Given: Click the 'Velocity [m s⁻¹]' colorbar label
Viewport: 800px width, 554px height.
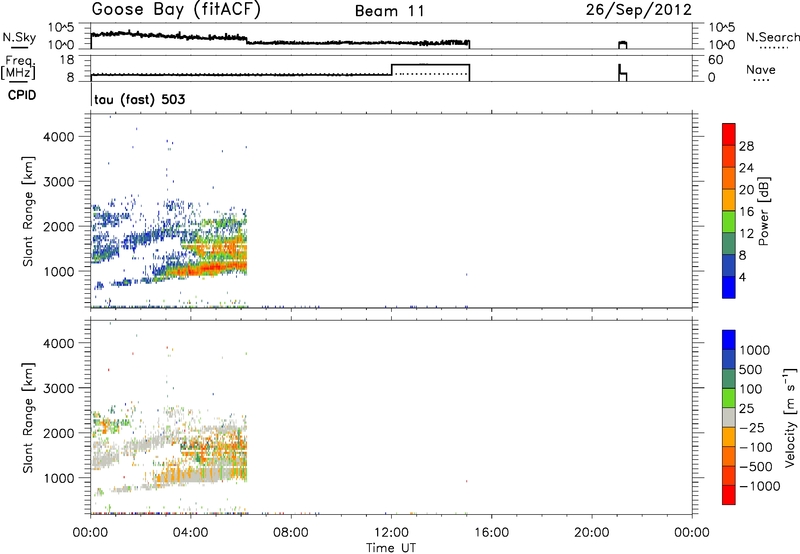Looking at the screenshot, I should [790, 417].
